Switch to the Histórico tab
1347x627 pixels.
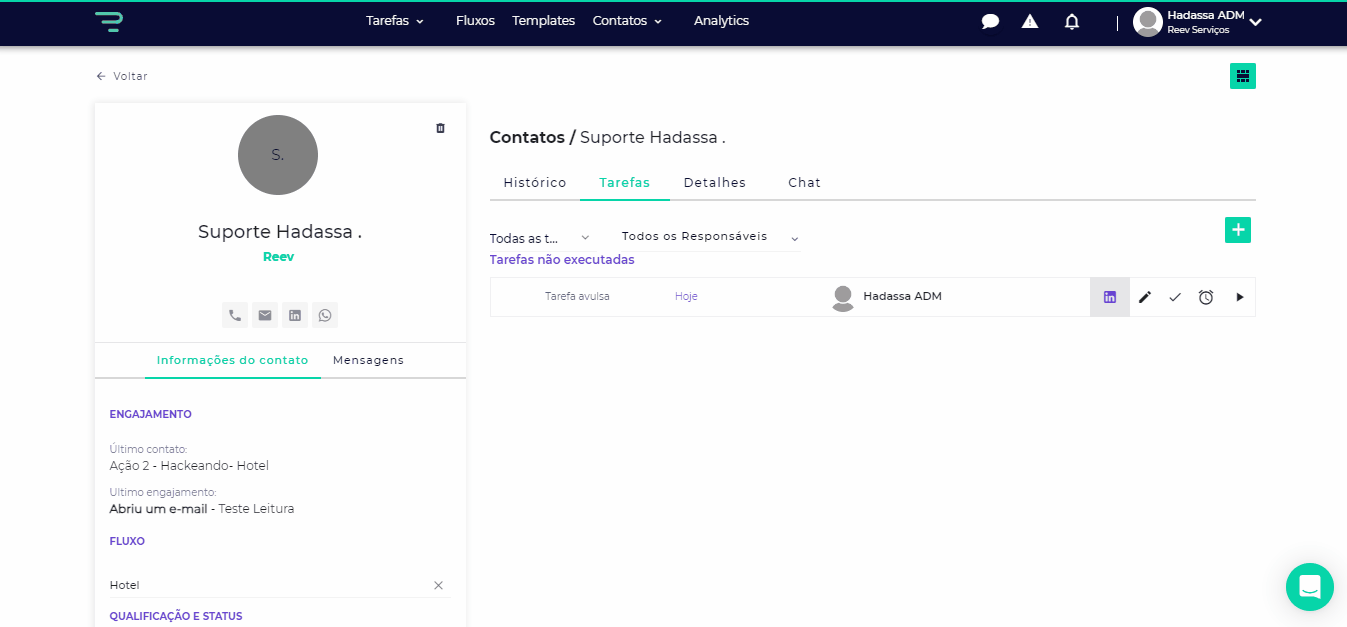tap(535, 183)
